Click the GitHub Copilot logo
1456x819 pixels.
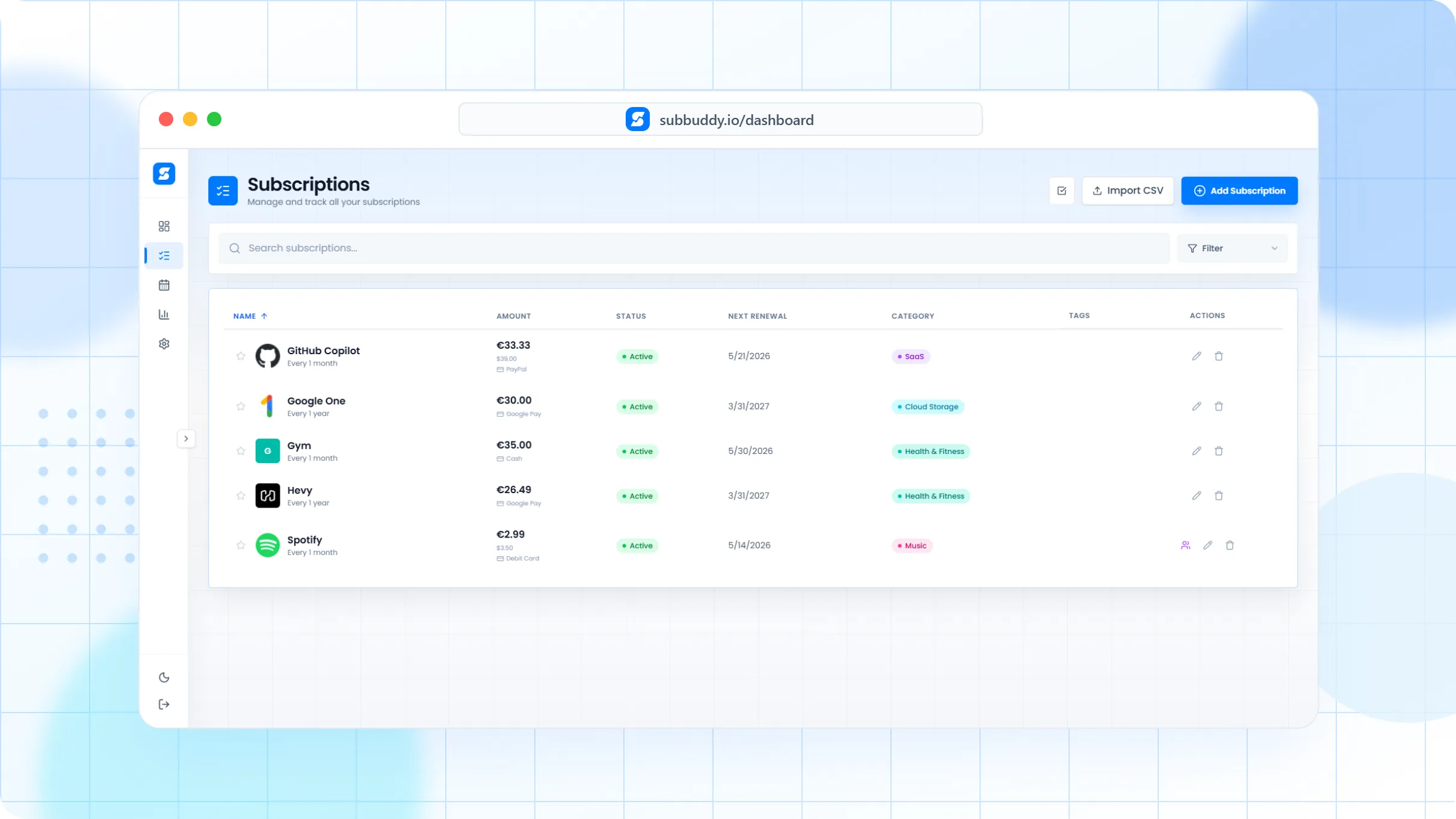(x=268, y=356)
